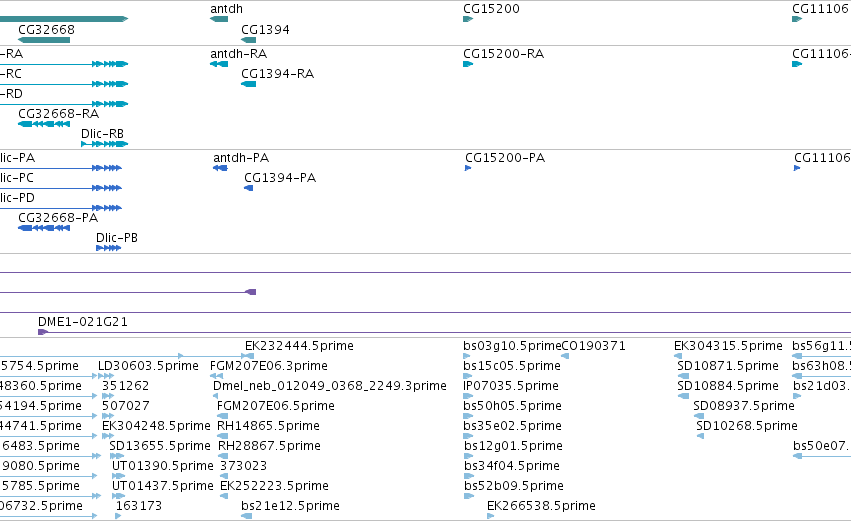Select the FGM207E06.3prime EST label
This screenshot has height=521, width=851.
(269, 366)
